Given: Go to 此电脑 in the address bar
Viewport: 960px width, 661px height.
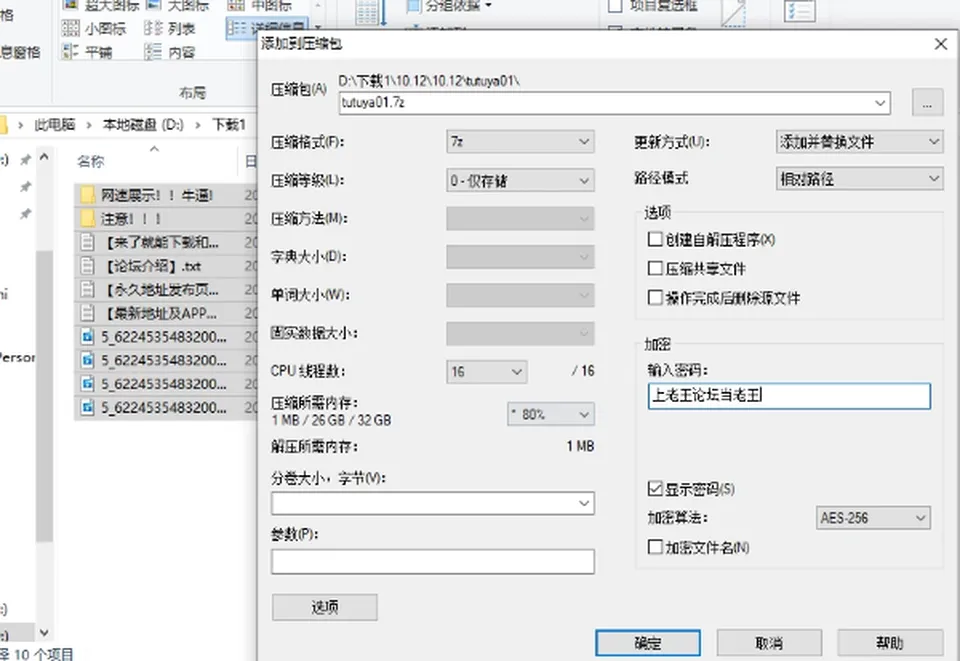Looking at the screenshot, I should tap(54, 125).
